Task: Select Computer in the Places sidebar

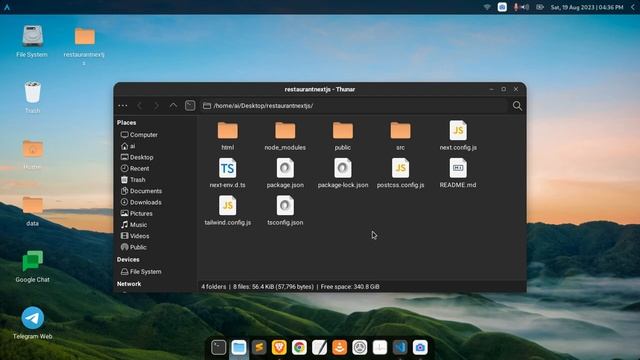Action: point(139,135)
